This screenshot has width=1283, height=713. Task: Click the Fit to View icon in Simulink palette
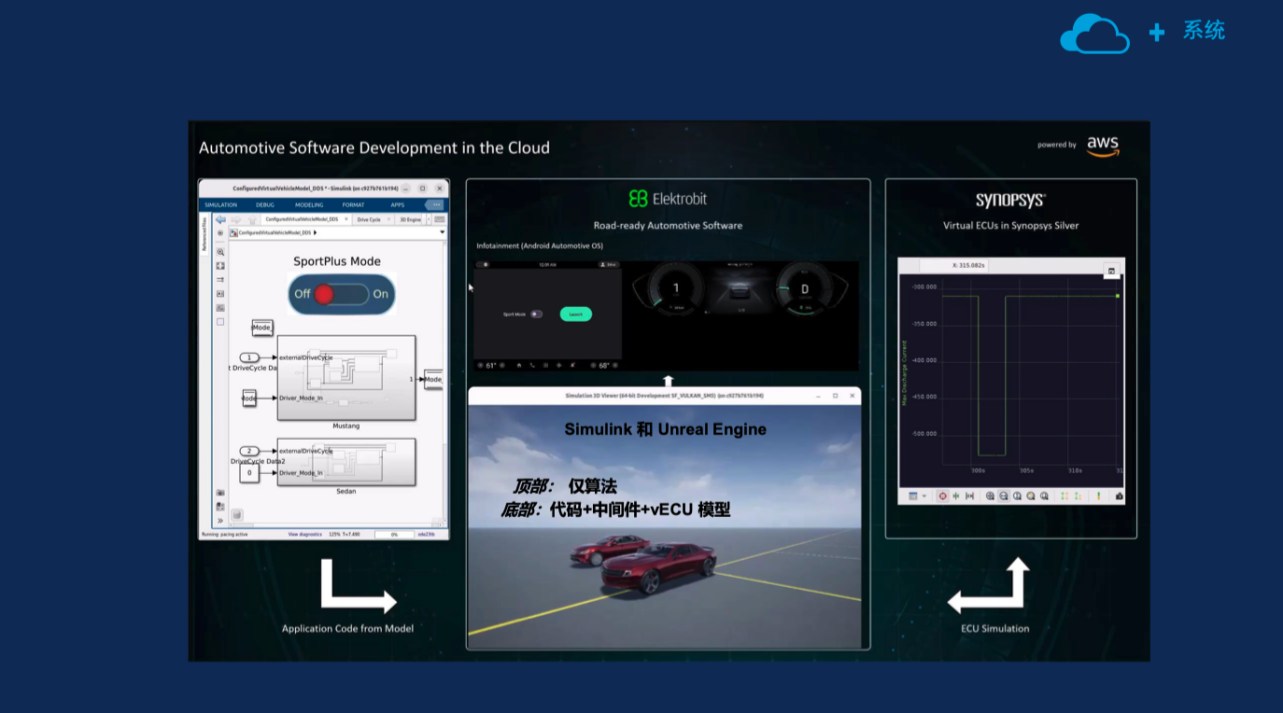[220, 266]
